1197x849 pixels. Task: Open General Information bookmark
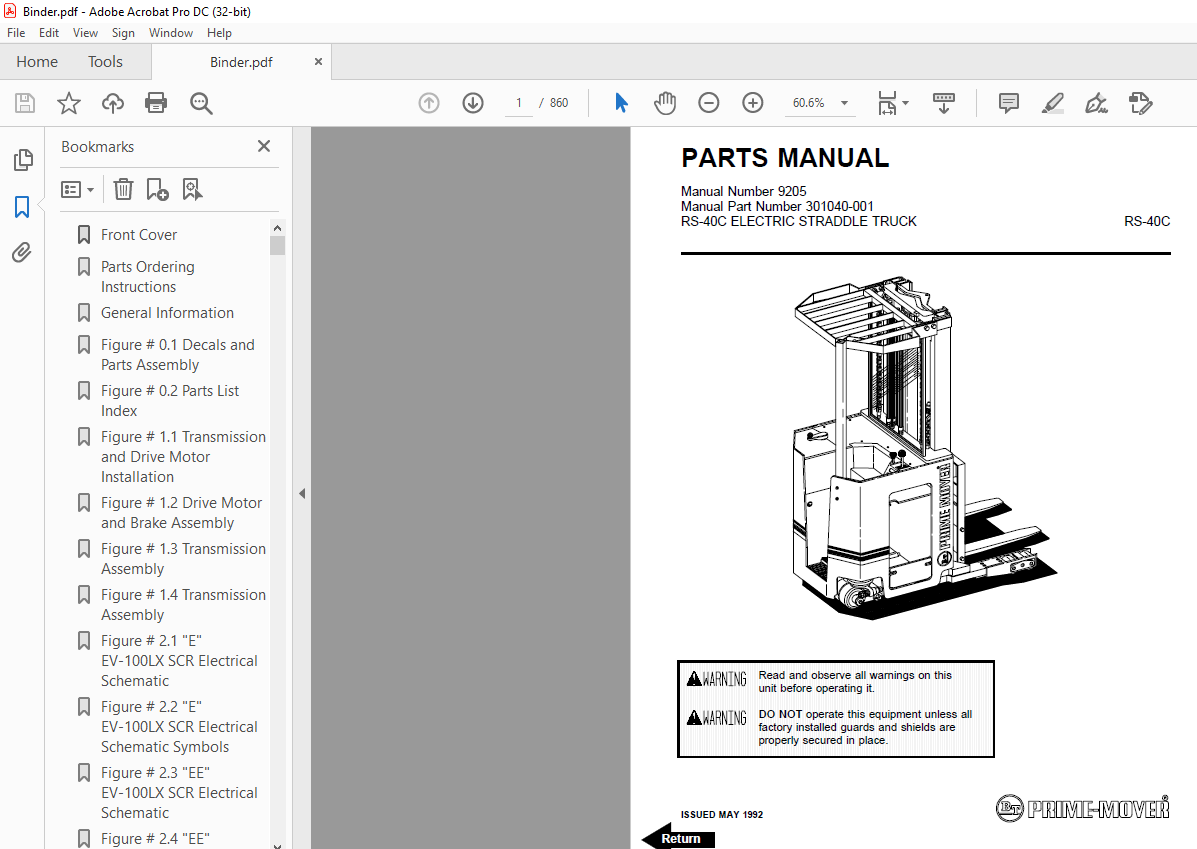point(167,312)
